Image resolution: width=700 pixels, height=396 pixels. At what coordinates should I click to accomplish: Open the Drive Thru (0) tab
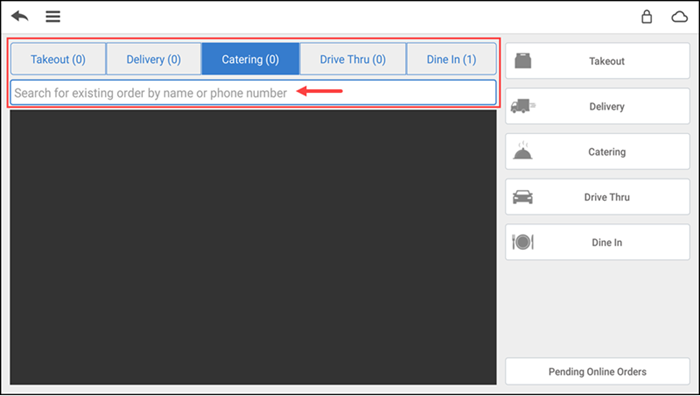point(353,59)
